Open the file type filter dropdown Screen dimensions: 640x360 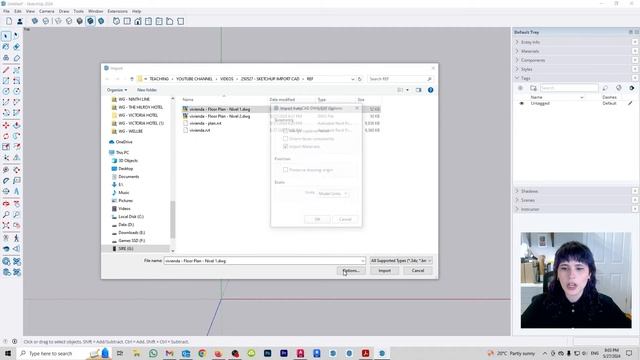click(401, 260)
